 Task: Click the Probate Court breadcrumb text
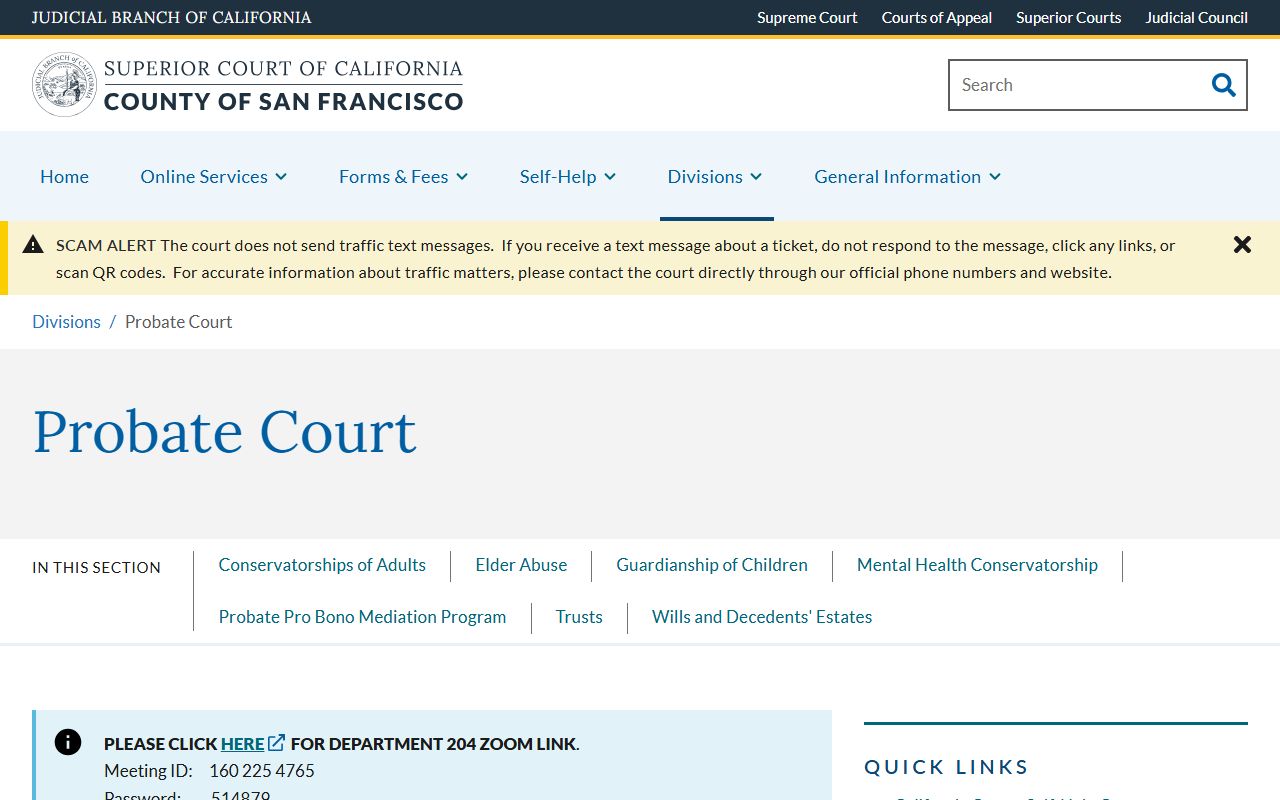(x=178, y=321)
